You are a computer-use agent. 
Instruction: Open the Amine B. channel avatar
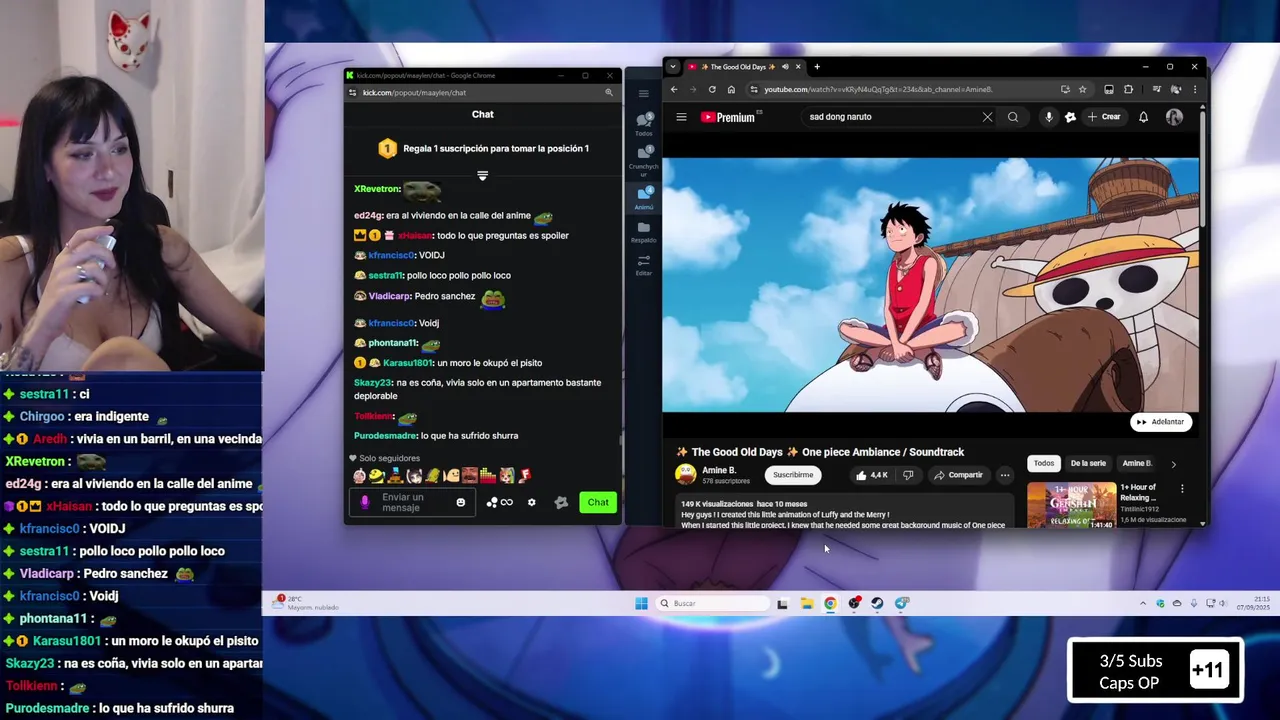point(686,475)
